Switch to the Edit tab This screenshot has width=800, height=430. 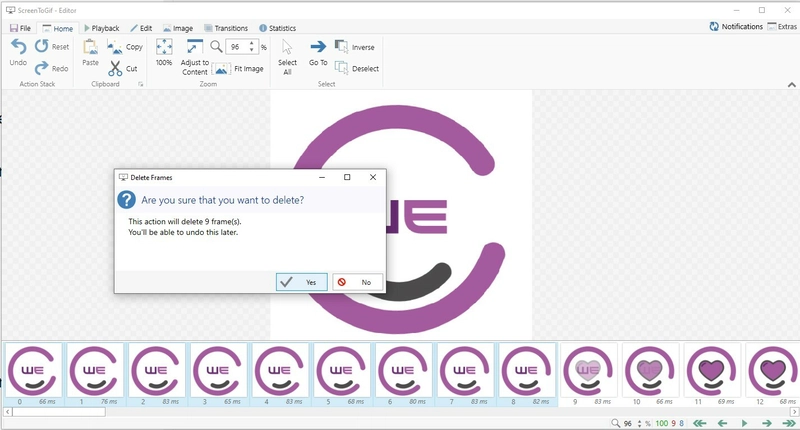(141, 28)
